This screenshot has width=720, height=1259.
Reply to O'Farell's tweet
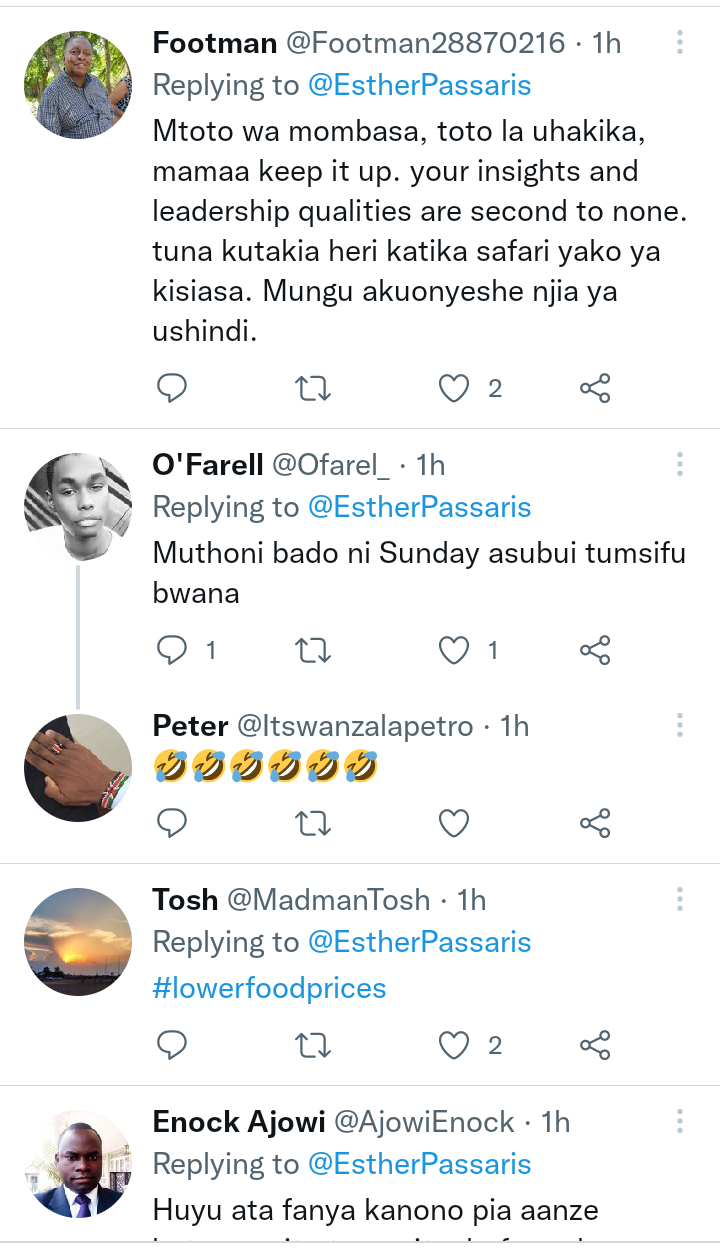173,651
